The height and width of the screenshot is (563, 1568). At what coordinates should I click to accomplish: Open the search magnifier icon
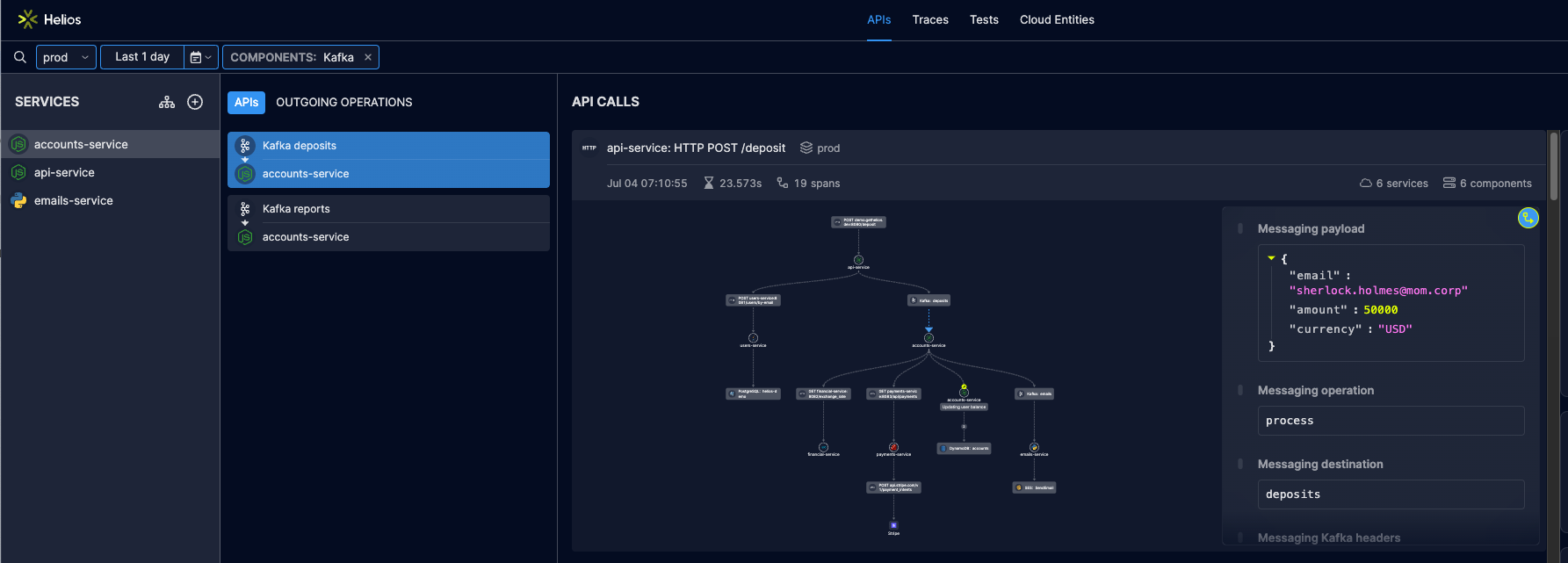(19, 57)
